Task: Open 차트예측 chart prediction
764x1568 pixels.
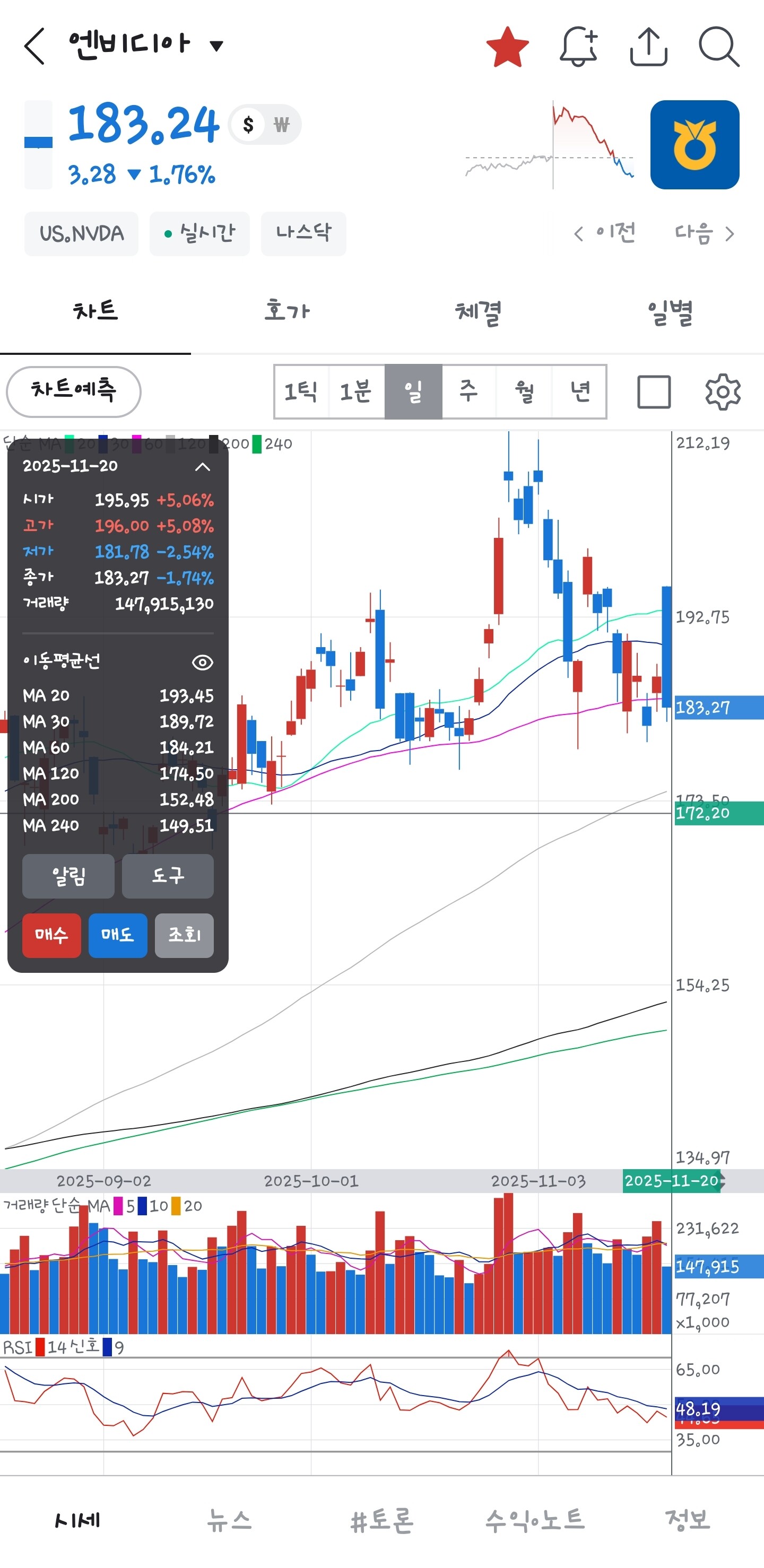Action: (x=74, y=391)
